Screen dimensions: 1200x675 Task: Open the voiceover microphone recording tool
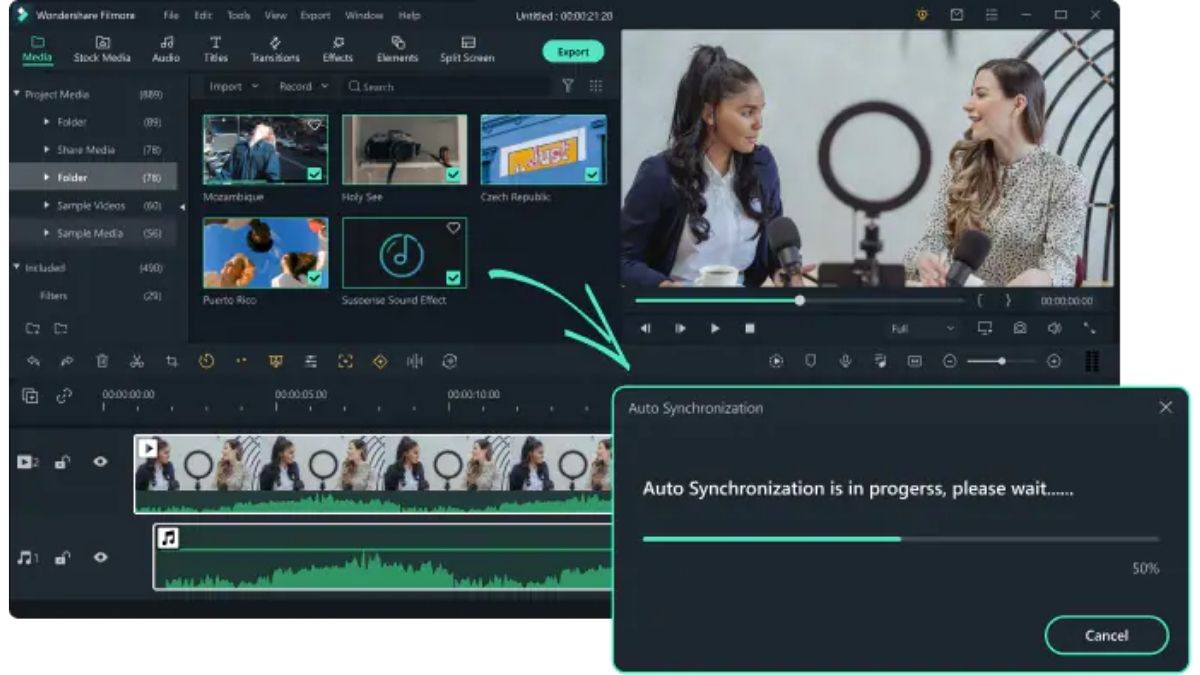(845, 361)
